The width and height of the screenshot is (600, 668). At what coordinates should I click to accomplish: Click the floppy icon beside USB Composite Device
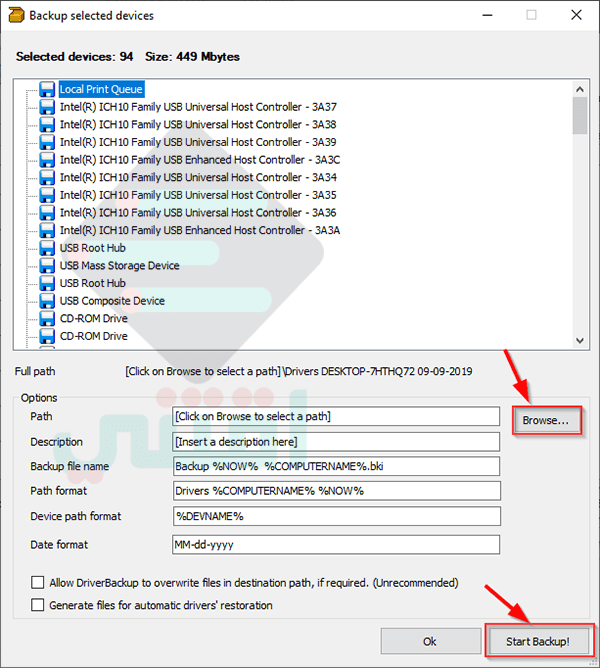click(x=47, y=301)
